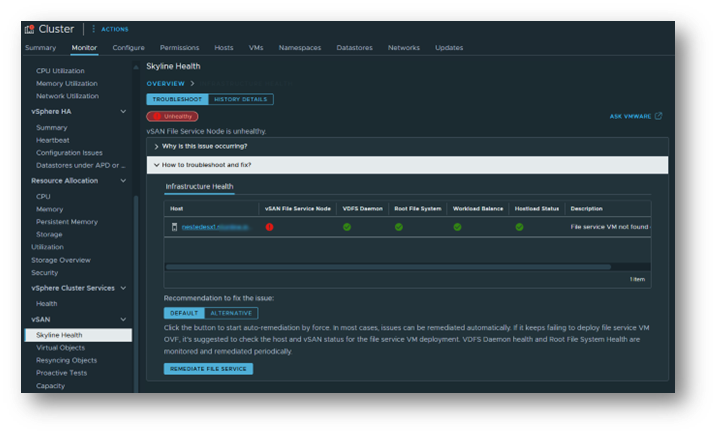This screenshot has width=717, height=435.
Task: Open Storage Overview in sidebar
Action: tap(61, 260)
